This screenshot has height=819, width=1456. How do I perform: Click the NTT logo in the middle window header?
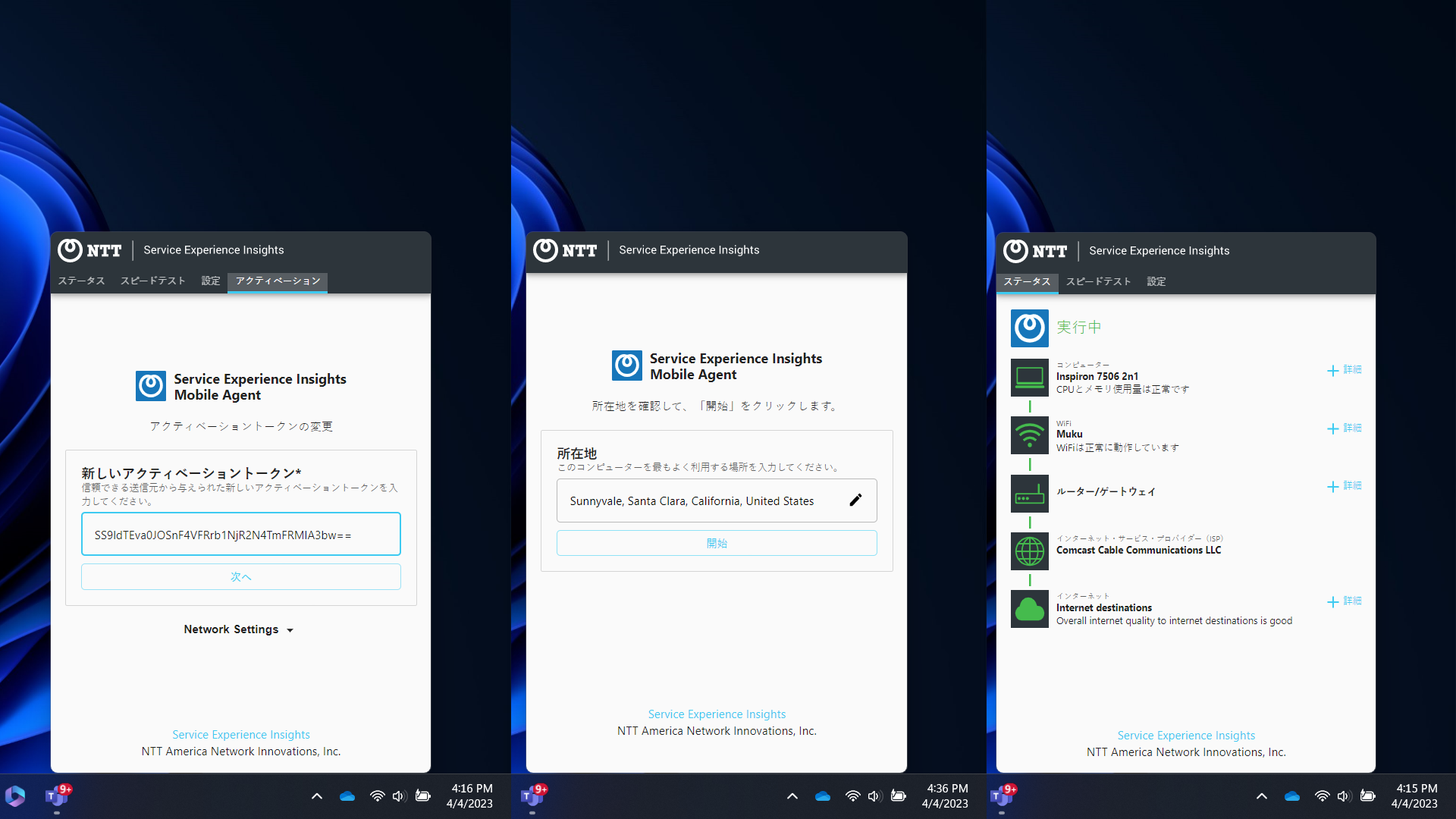[x=565, y=250]
